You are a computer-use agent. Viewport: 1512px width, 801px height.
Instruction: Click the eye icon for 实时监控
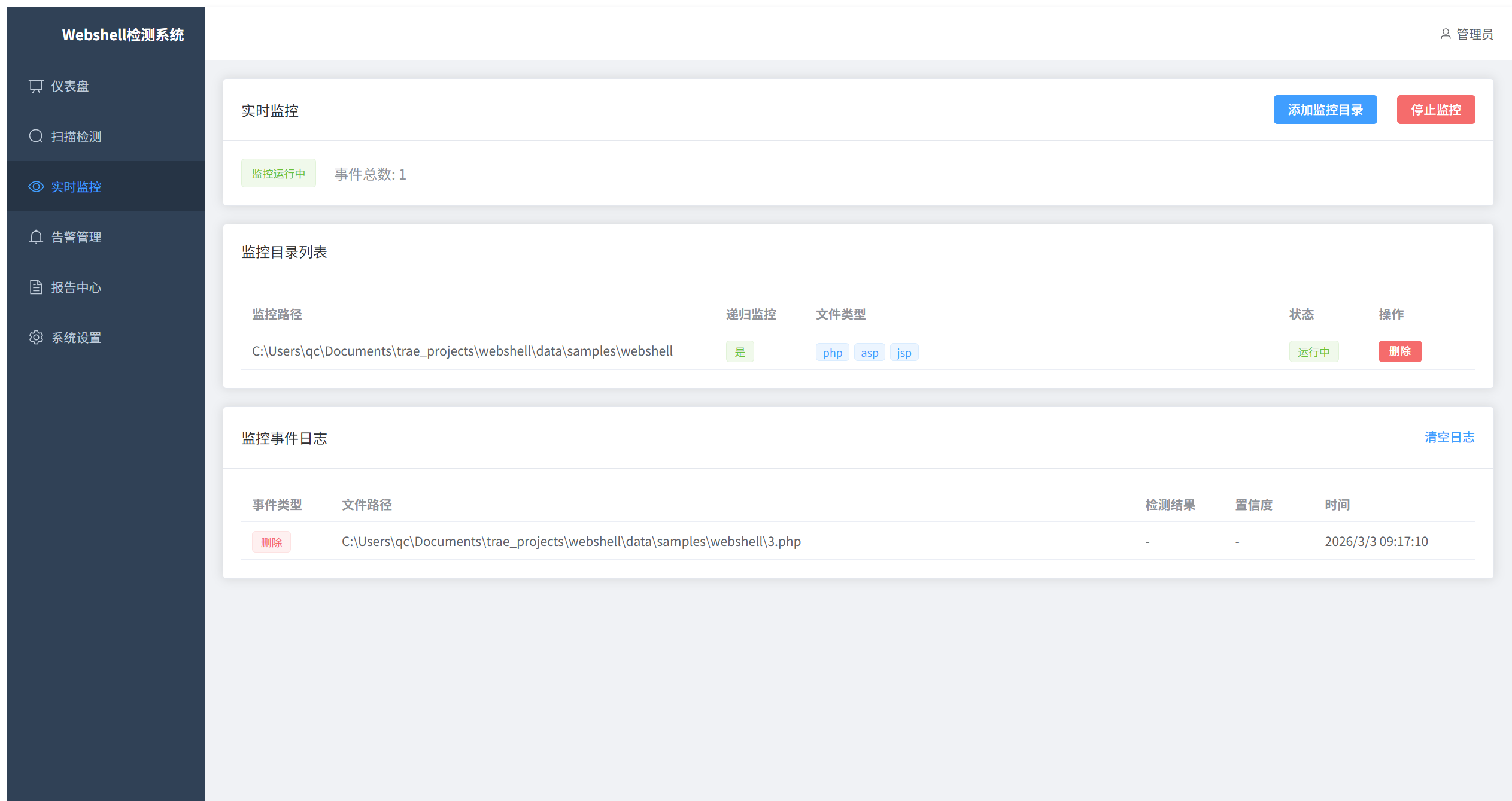36,187
